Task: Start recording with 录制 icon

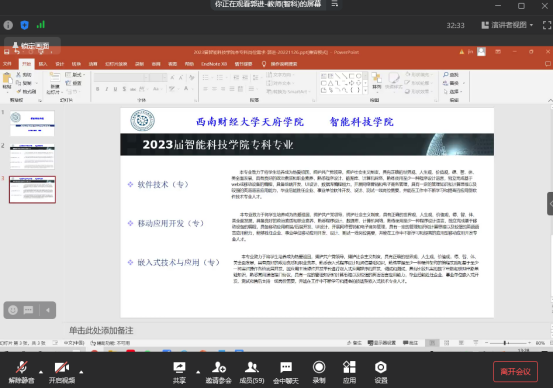Action: (319, 372)
